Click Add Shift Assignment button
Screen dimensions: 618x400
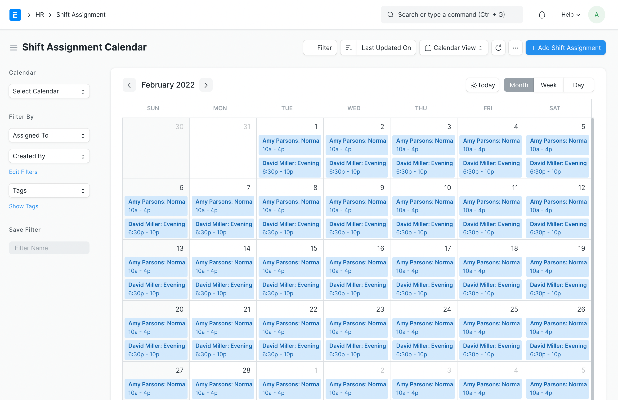[x=565, y=47]
